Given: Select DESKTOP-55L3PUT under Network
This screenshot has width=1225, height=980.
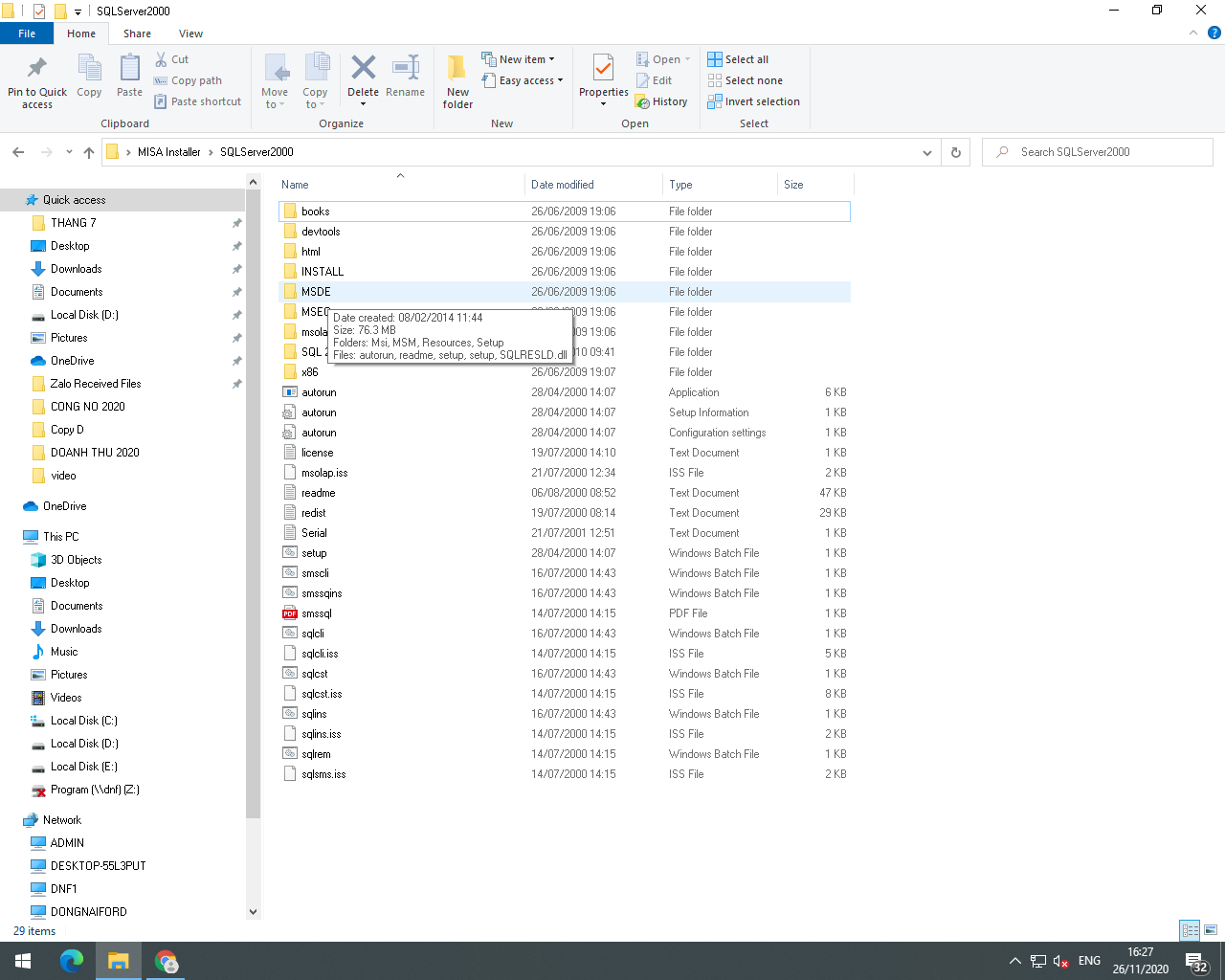Looking at the screenshot, I should point(98,866).
